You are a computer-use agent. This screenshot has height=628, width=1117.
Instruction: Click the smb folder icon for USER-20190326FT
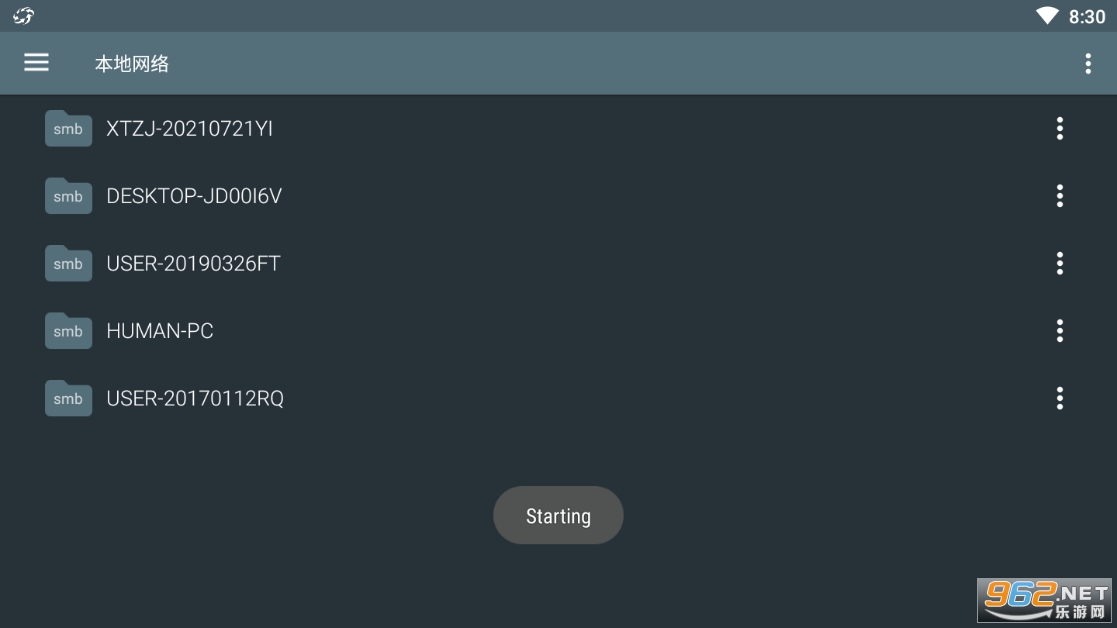[x=68, y=264]
